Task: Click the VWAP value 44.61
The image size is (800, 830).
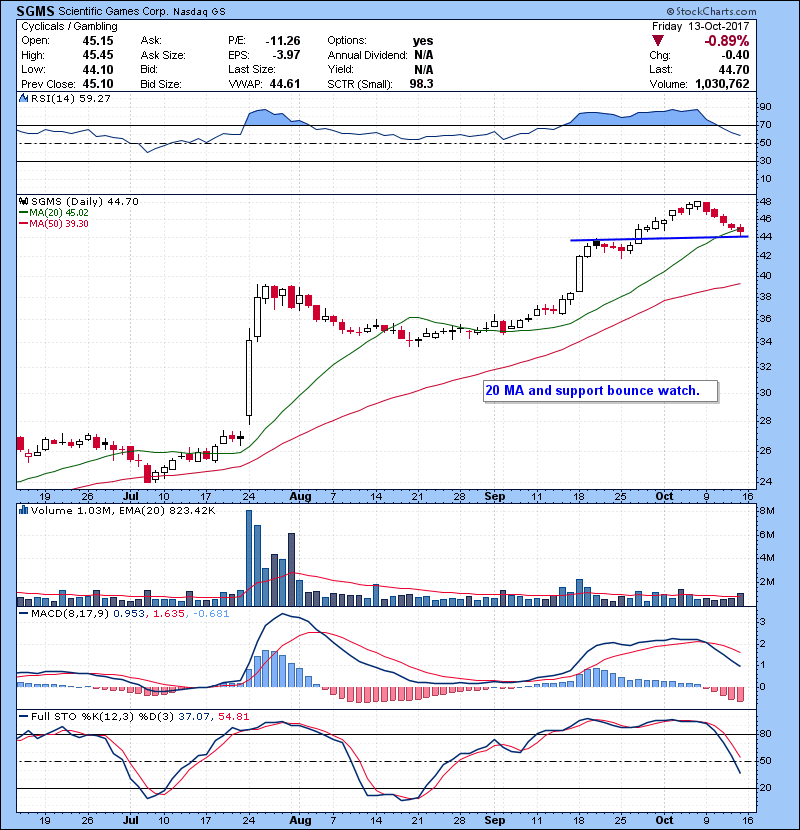Action: 285,84
